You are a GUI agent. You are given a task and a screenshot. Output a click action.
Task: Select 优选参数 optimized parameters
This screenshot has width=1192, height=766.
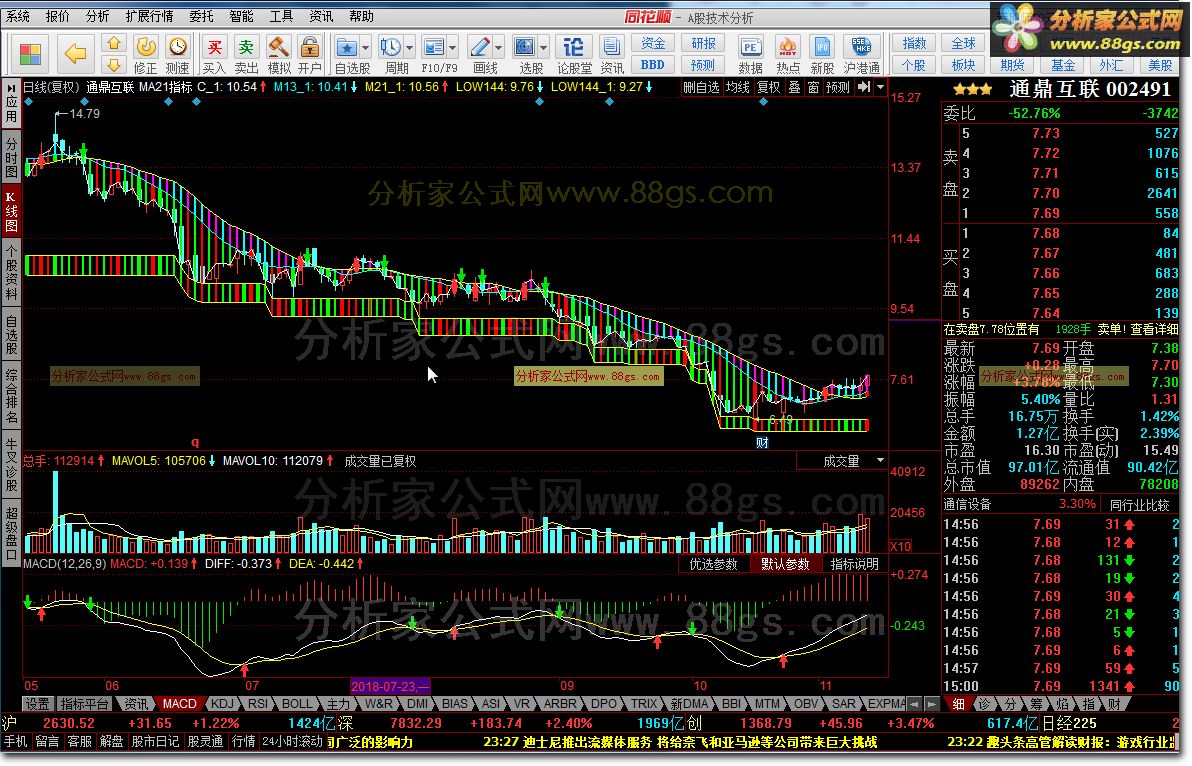[x=714, y=564]
